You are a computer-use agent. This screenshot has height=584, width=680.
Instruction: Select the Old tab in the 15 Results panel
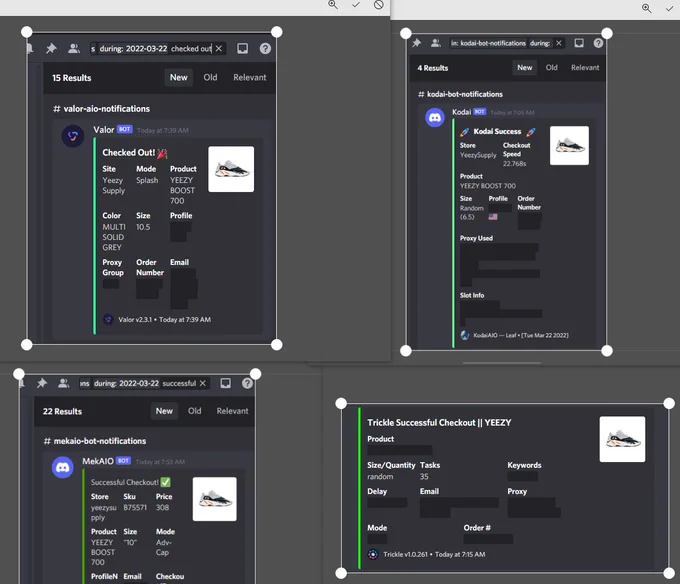tap(210, 78)
